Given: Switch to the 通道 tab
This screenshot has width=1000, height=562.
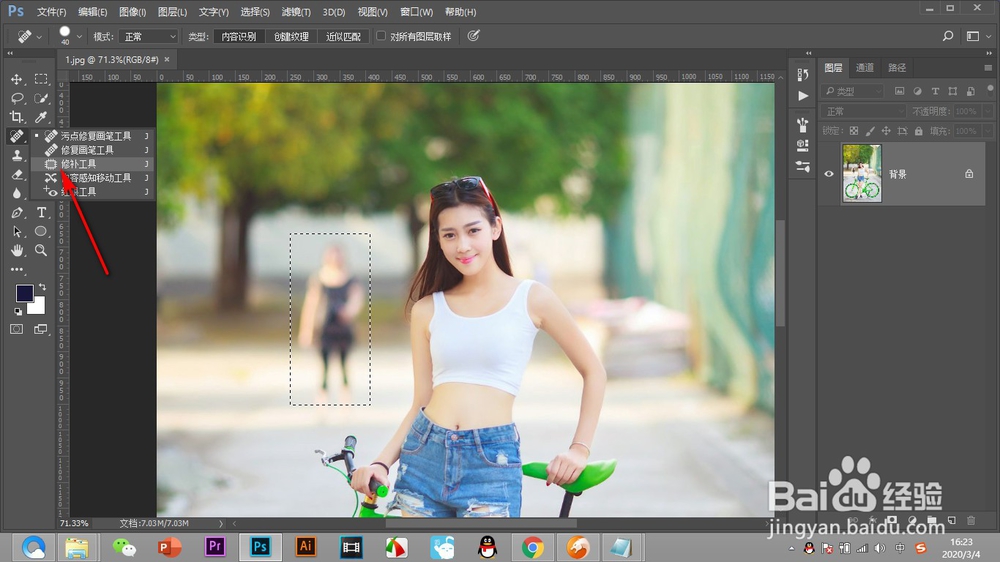Looking at the screenshot, I should click(865, 68).
